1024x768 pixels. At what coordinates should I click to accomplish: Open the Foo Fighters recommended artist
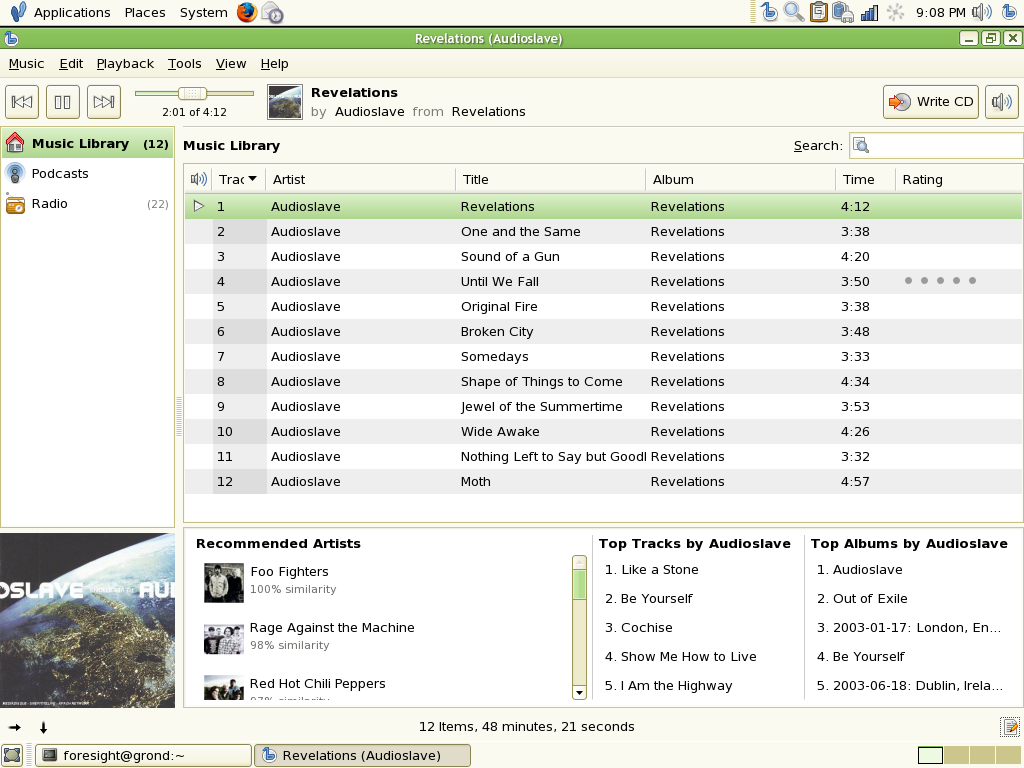(289, 571)
